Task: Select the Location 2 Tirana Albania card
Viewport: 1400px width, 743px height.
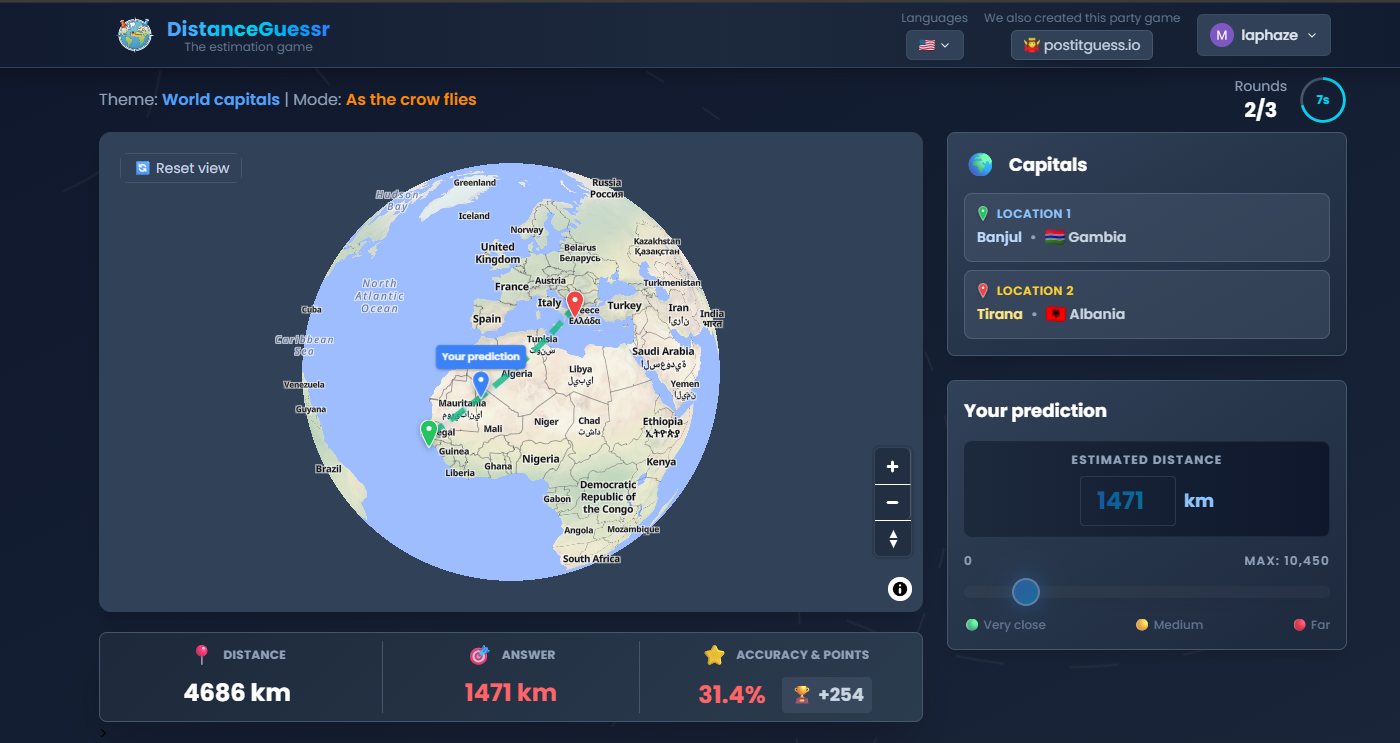Action: pyautogui.click(x=1146, y=304)
